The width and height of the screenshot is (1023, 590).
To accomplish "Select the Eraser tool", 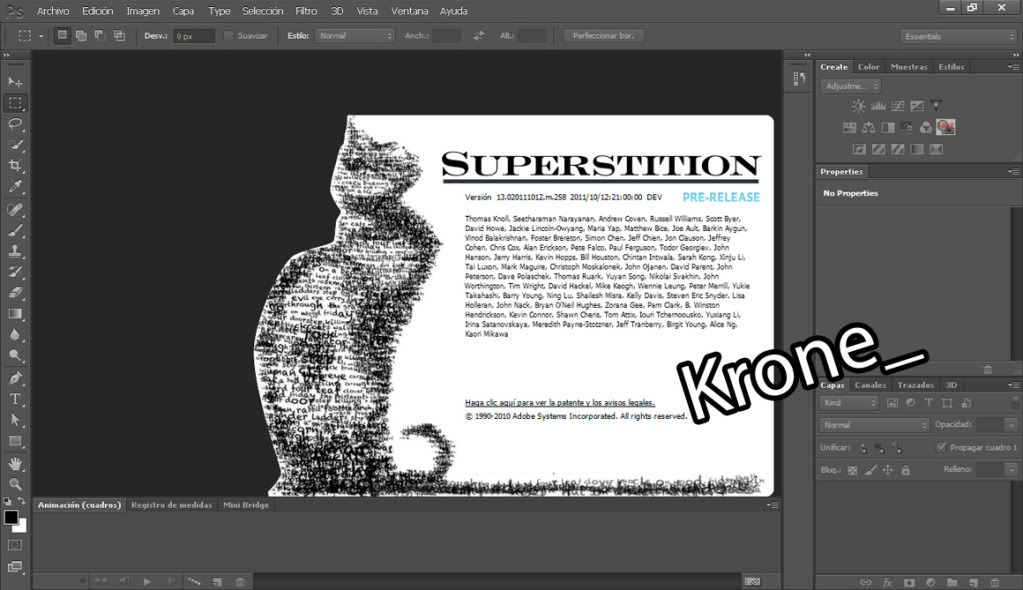I will [15, 293].
